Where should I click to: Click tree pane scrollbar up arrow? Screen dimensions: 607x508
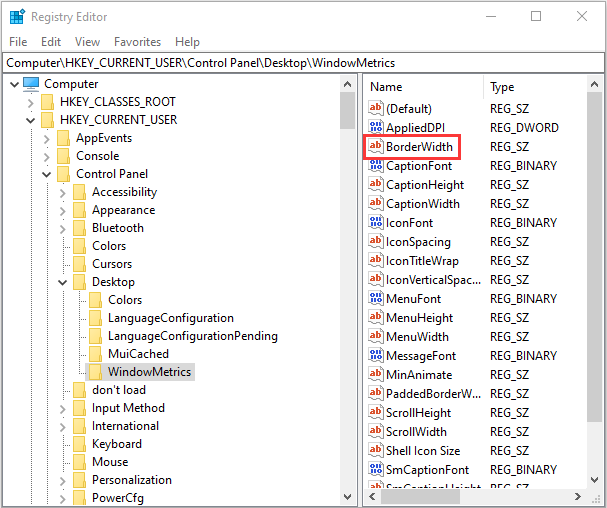coord(348,84)
